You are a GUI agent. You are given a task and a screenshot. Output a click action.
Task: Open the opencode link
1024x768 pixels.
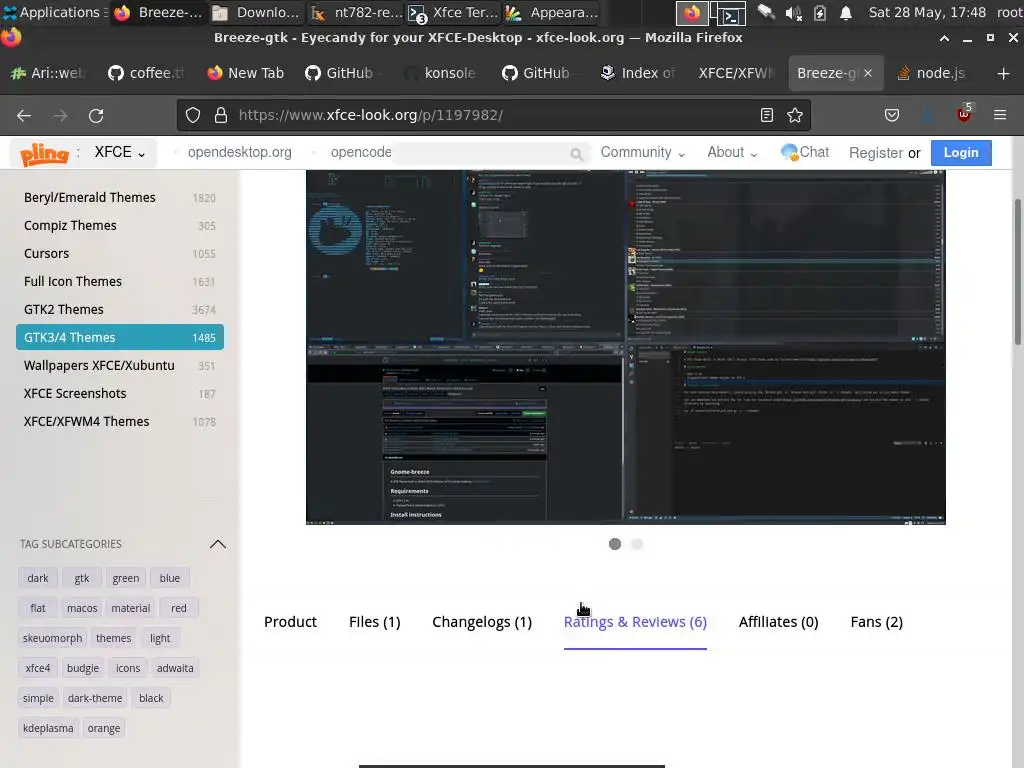pos(360,152)
